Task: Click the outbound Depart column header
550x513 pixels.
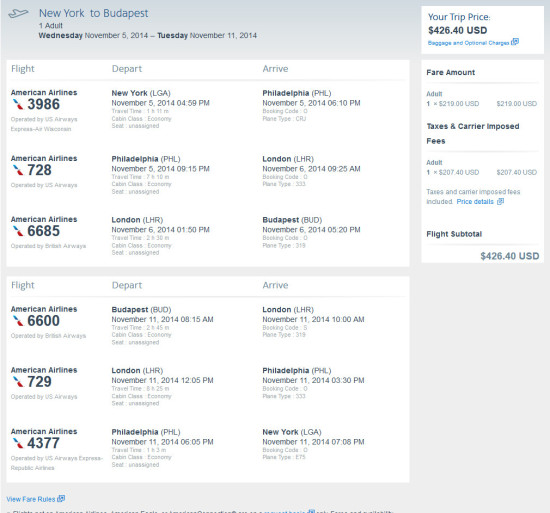Action: tap(127, 69)
